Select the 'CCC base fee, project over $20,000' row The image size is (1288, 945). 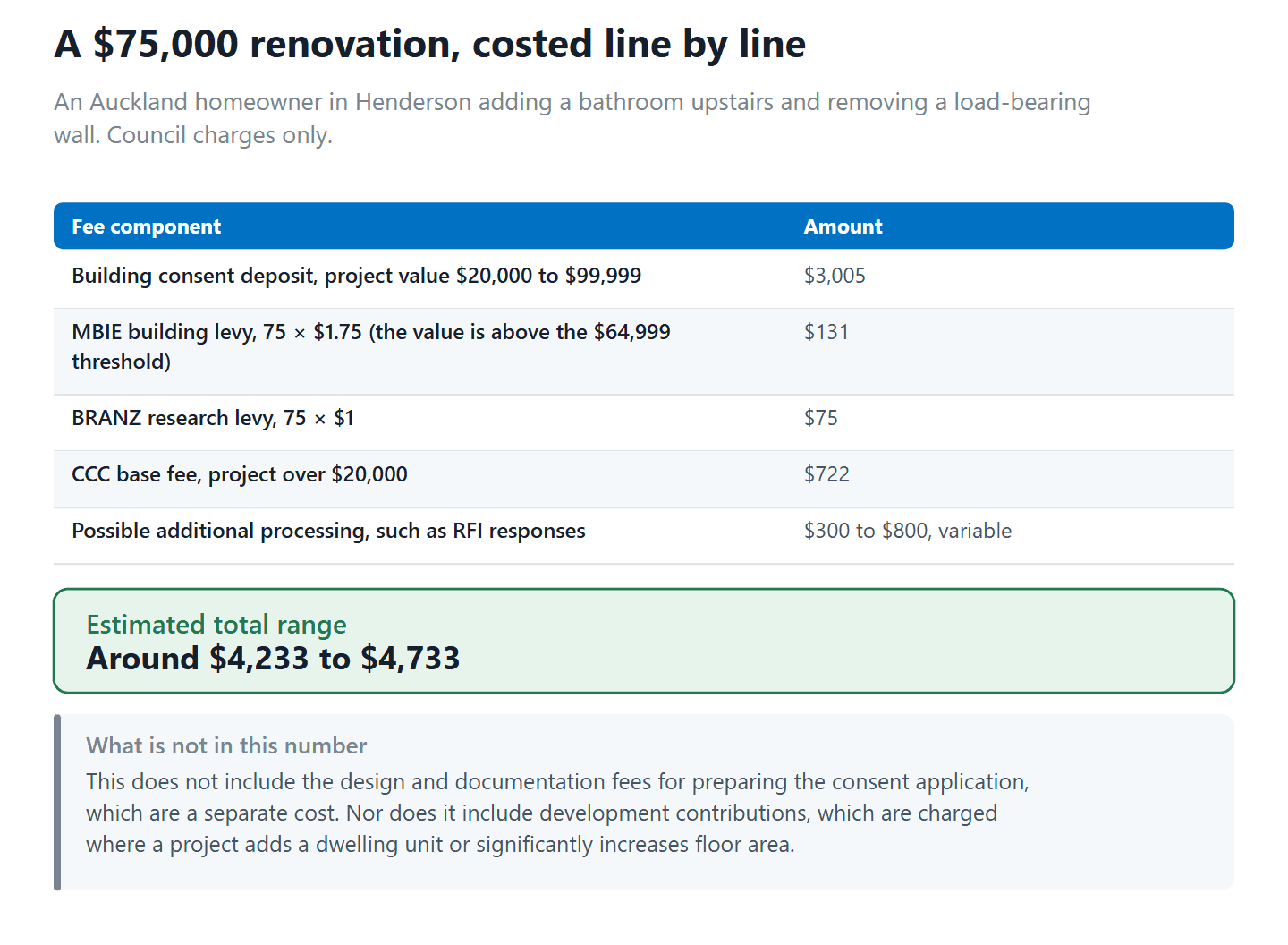point(644,479)
